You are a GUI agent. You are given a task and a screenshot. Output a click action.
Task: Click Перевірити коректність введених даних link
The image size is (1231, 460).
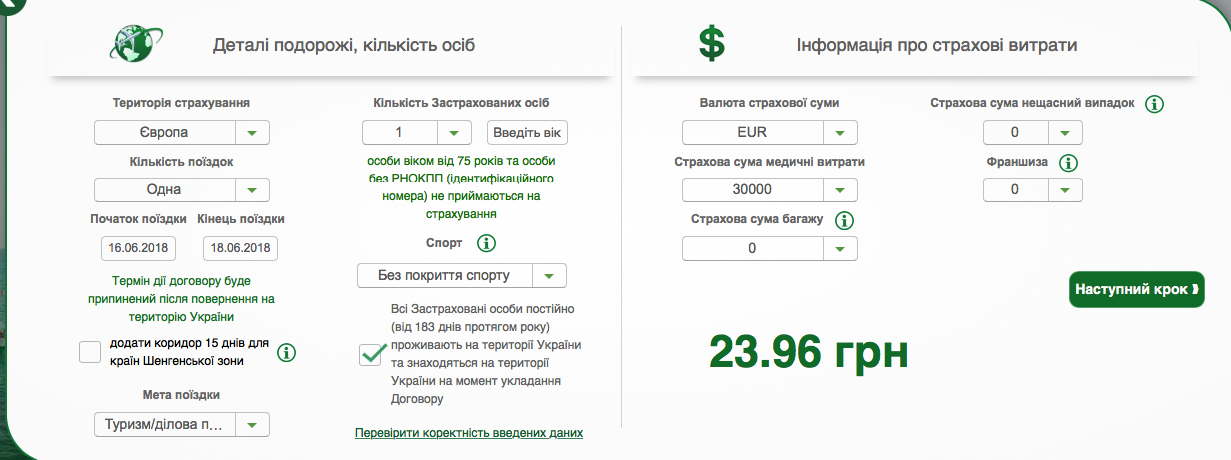click(469, 433)
